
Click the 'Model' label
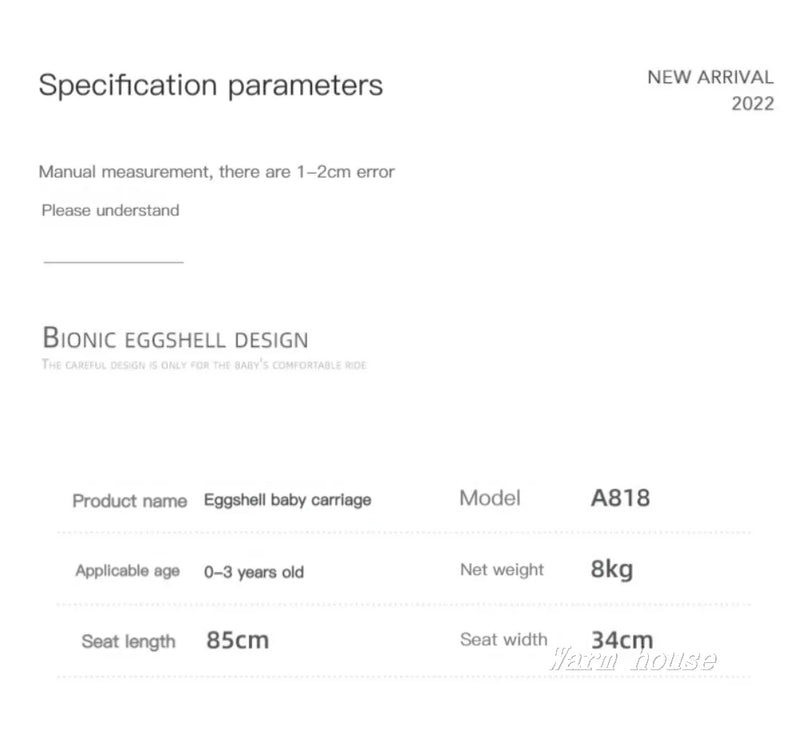[490, 498]
